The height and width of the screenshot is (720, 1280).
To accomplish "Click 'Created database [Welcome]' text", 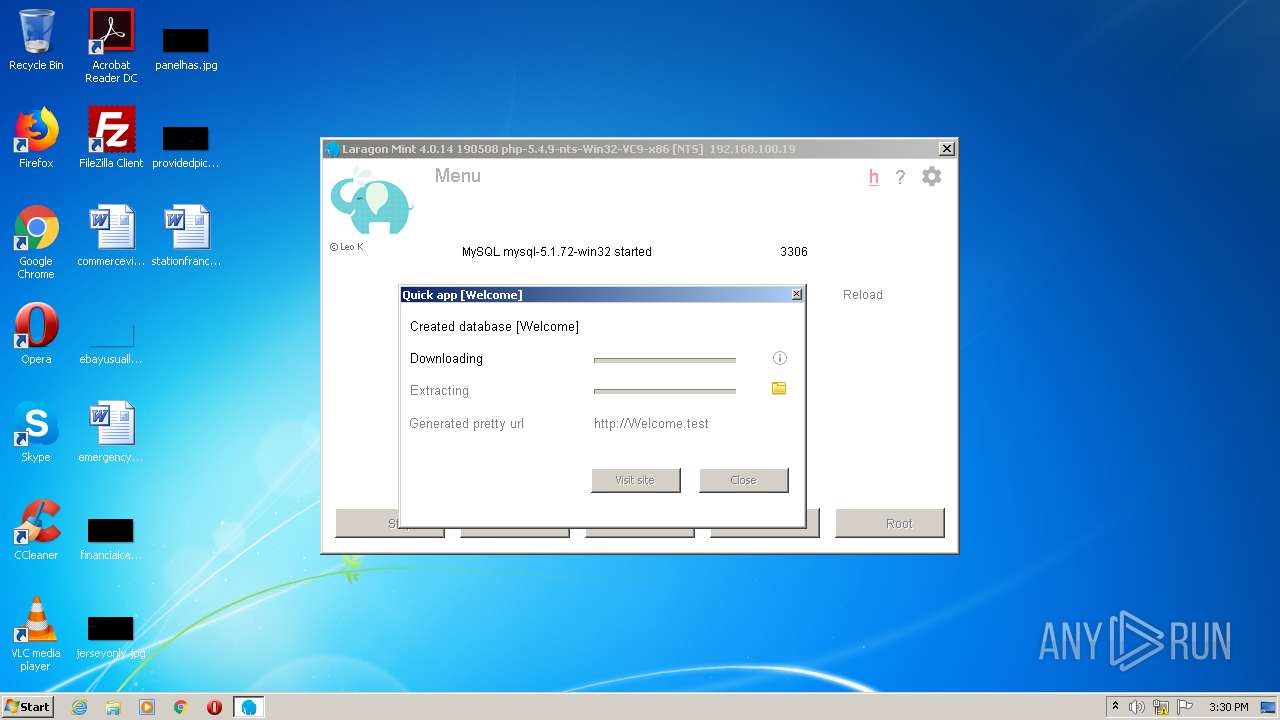I will [494, 327].
